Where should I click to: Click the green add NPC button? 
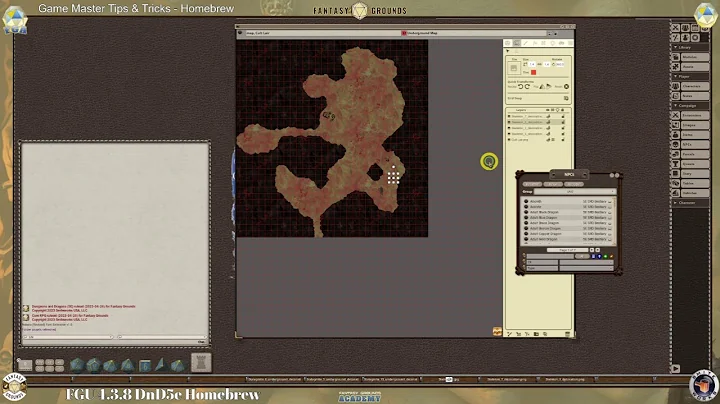point(606,256)
